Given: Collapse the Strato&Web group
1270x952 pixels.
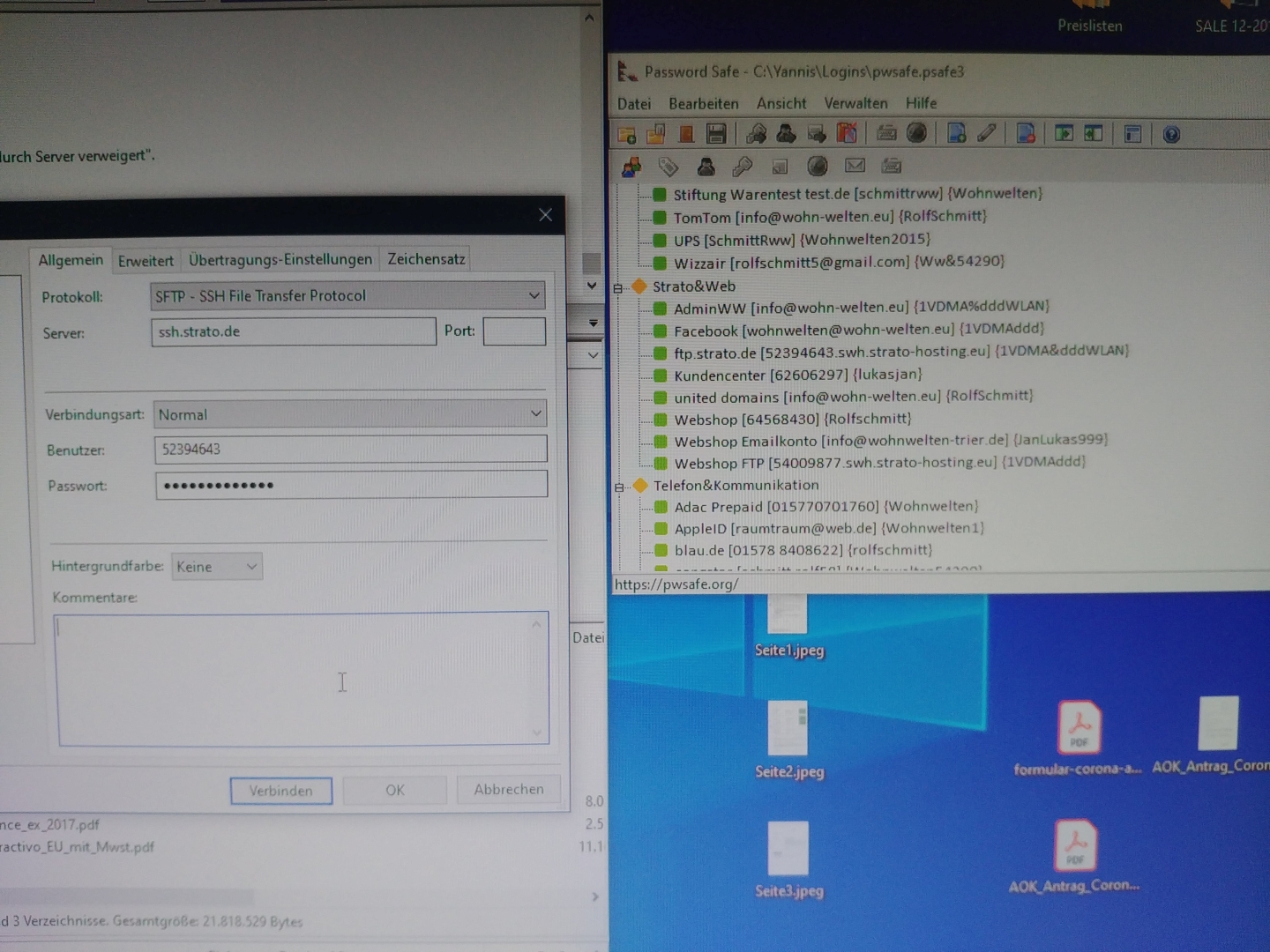Looking at the screenshot, I should pyautogui.click(x=618, y=287).
